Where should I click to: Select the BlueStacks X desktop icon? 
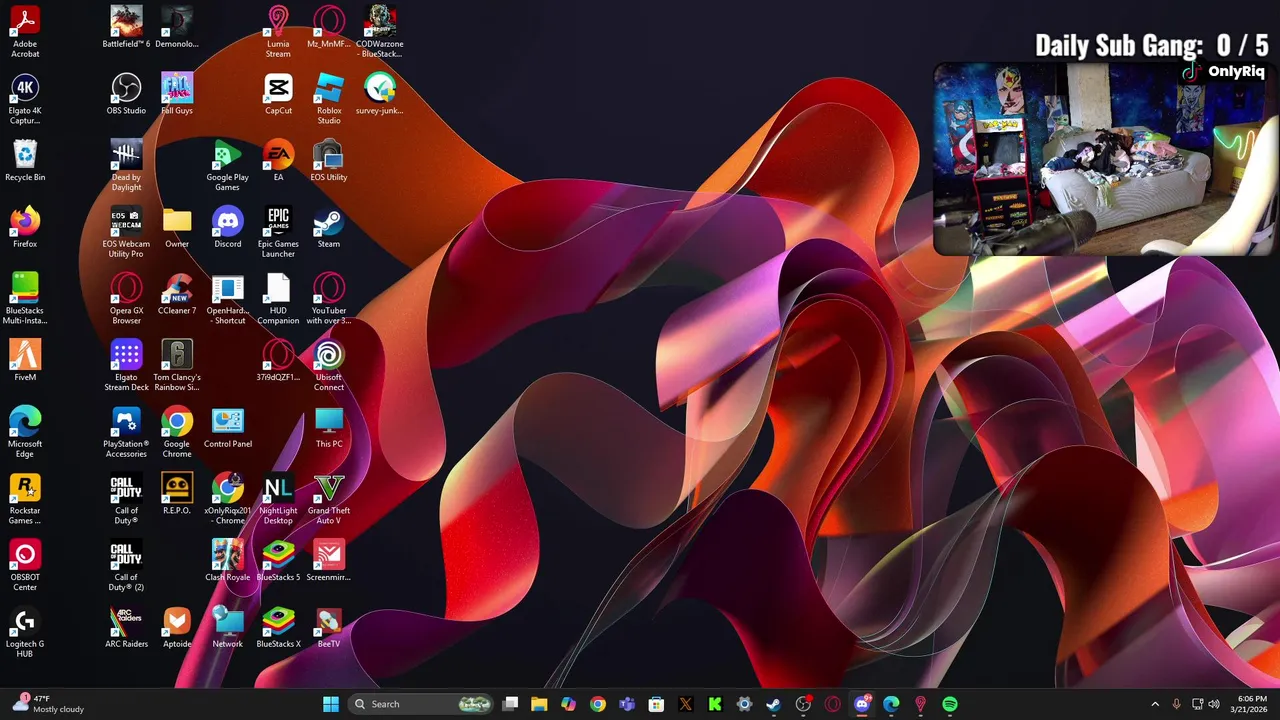click(x=278, y=628)
